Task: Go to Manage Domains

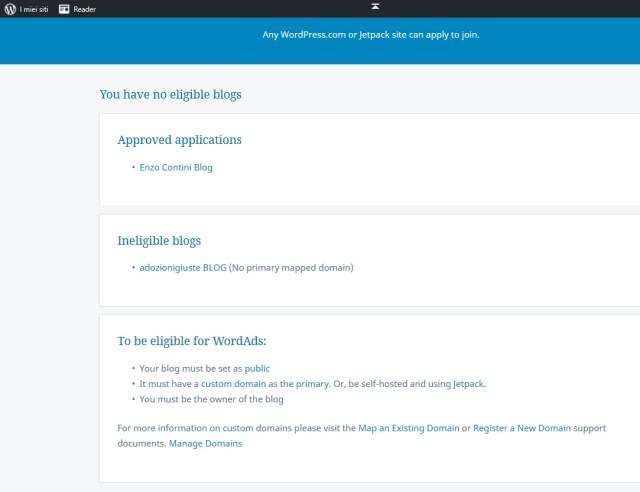Action: click(205, 443)
